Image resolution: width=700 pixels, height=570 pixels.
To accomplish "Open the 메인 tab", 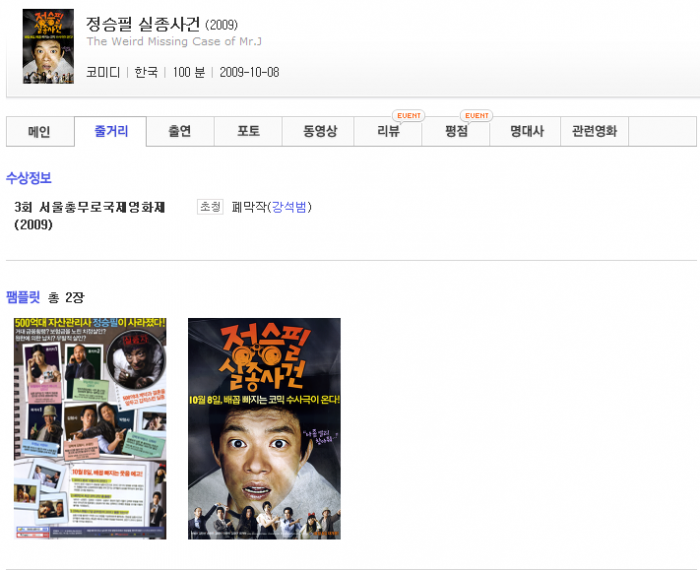I will click(39, 132).
